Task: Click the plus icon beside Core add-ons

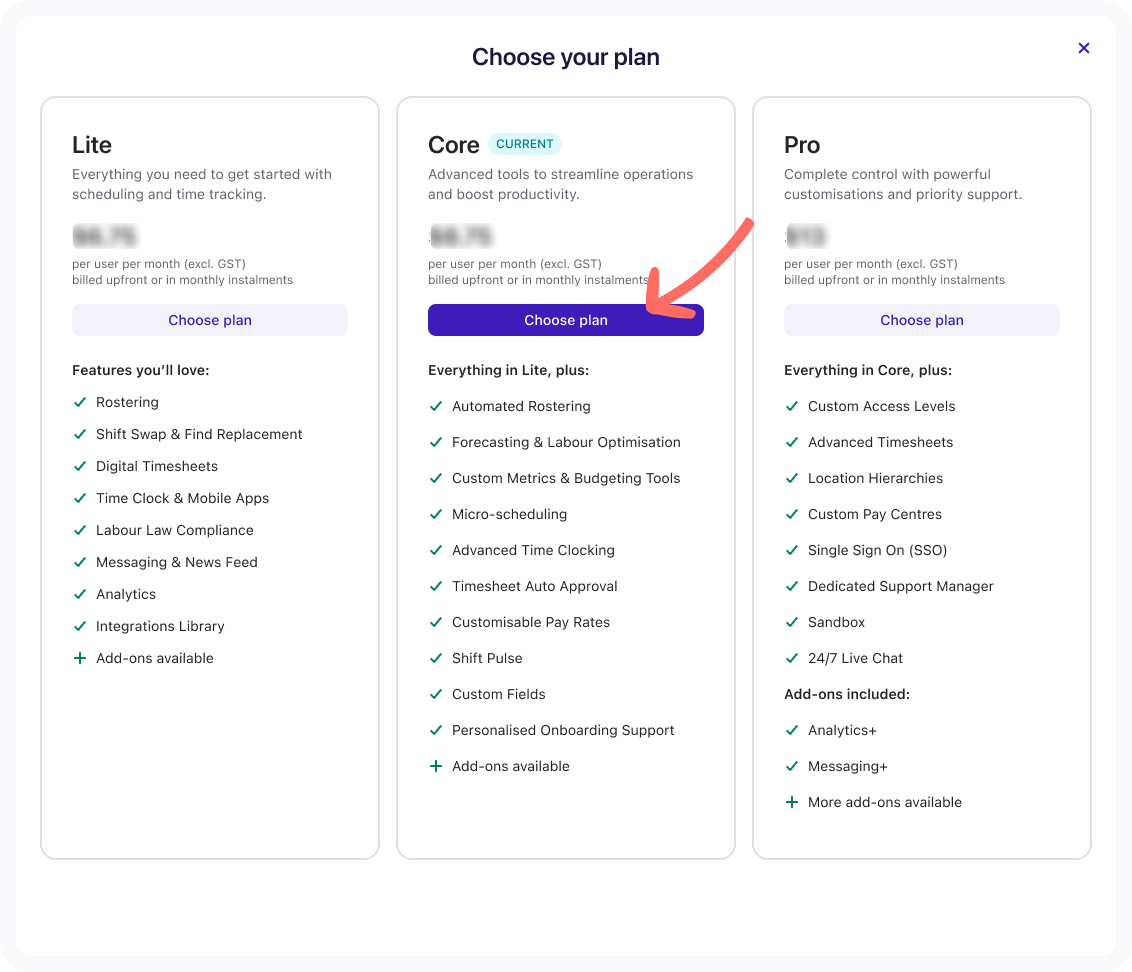Action: tap(436, 766)
